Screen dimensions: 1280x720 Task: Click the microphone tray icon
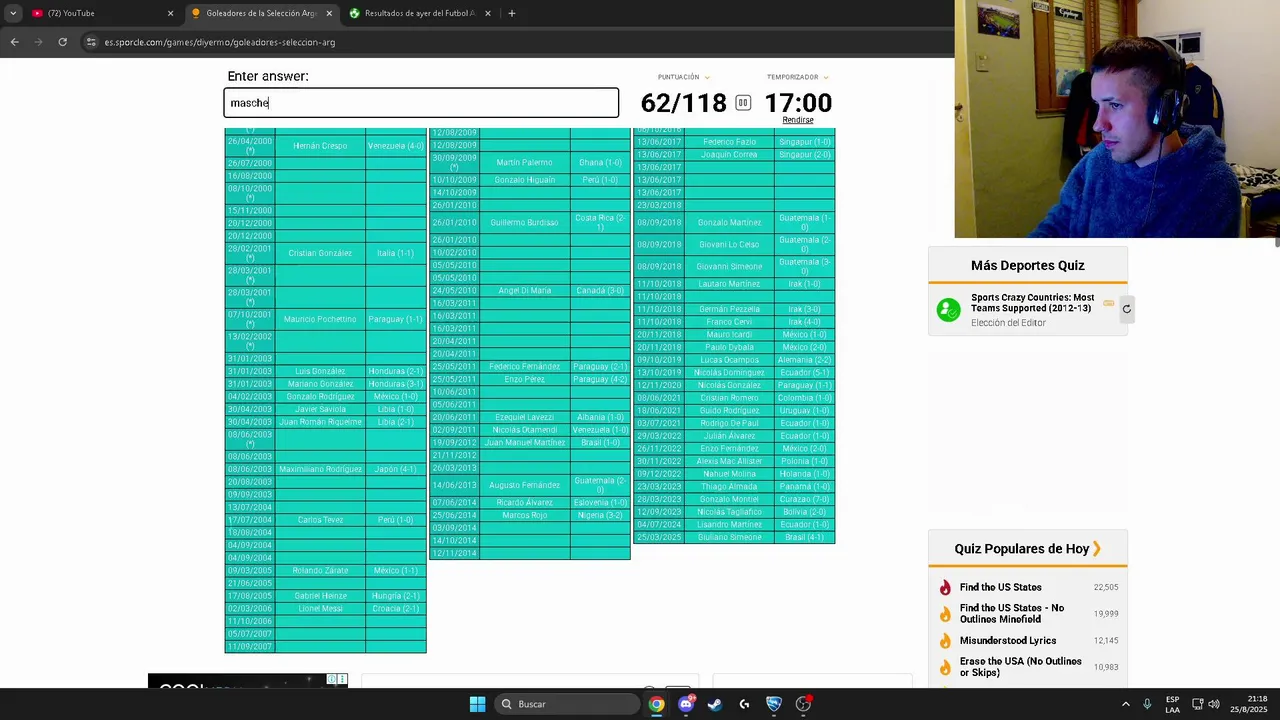(x=1147, y=704)
